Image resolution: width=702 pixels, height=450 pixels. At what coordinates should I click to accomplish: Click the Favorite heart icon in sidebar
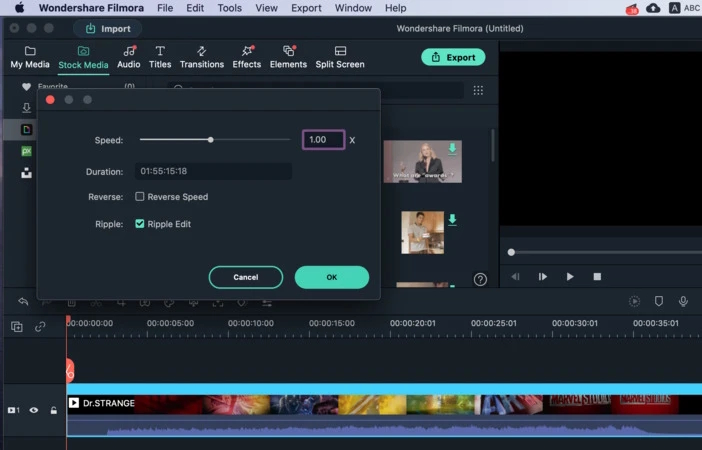coord(26,86)
